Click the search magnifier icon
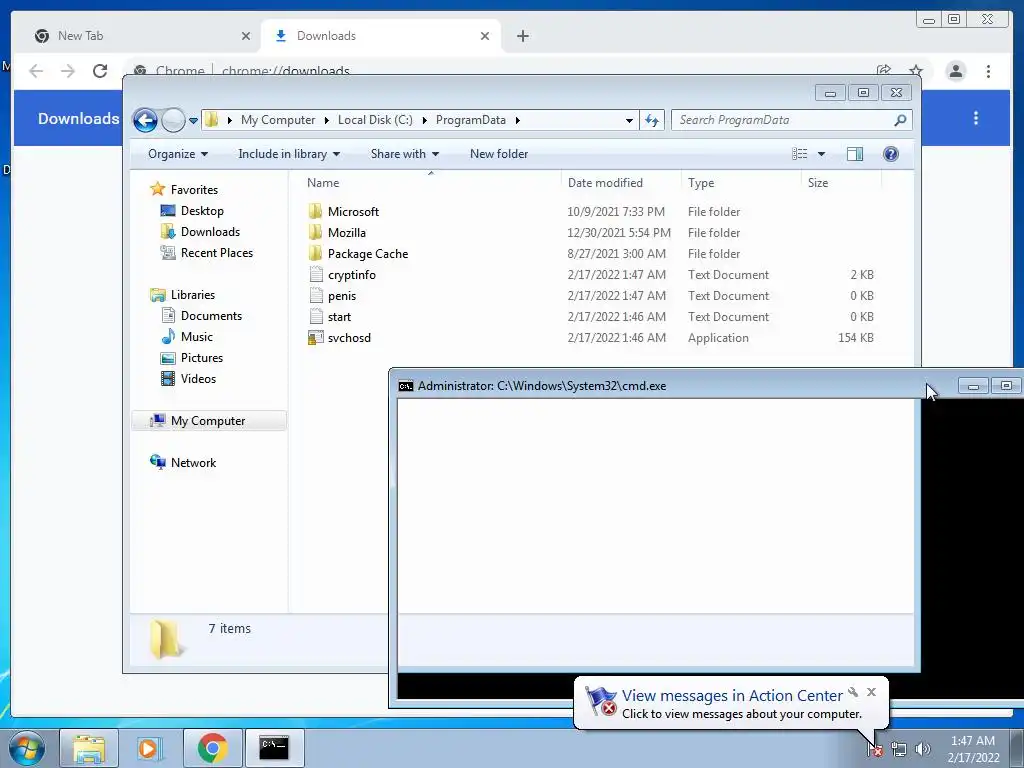Screen dimensions: 1024x768 [901, 120]
